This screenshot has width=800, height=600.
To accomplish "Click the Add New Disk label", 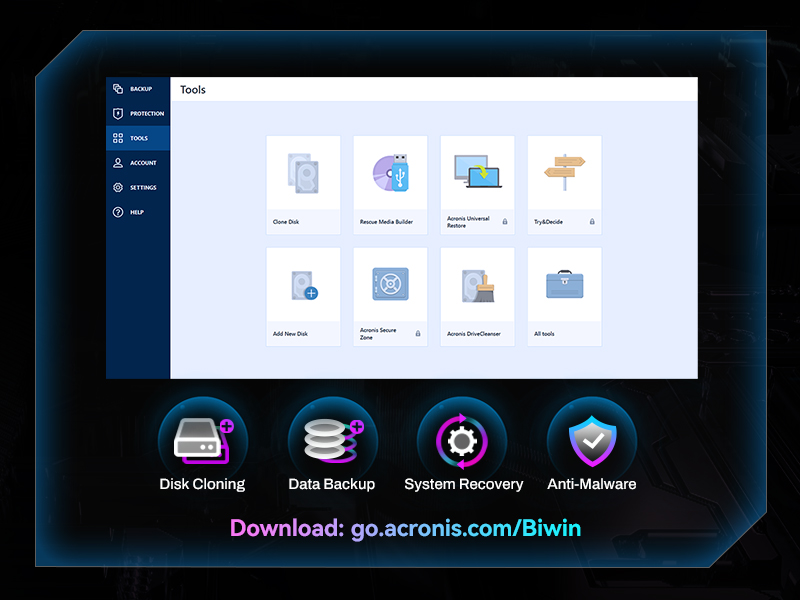I will (x=290, y=334).
